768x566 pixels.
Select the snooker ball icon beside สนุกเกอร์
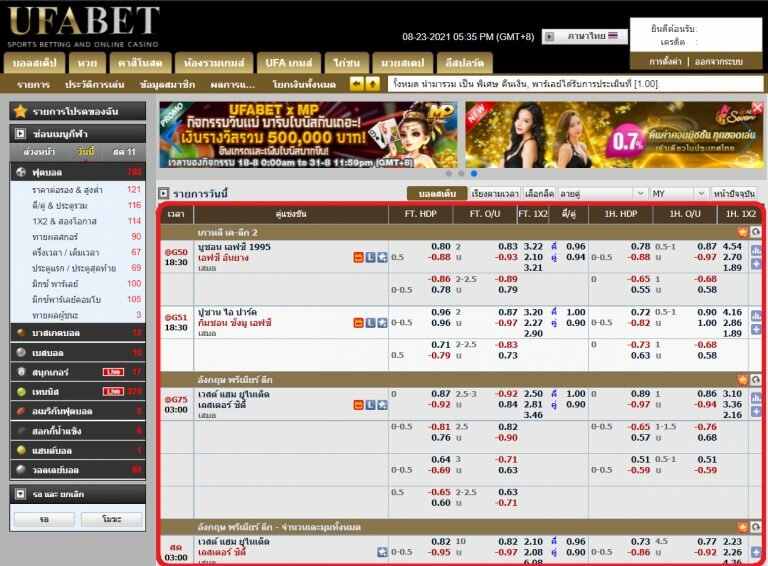[x=21, y=372]
